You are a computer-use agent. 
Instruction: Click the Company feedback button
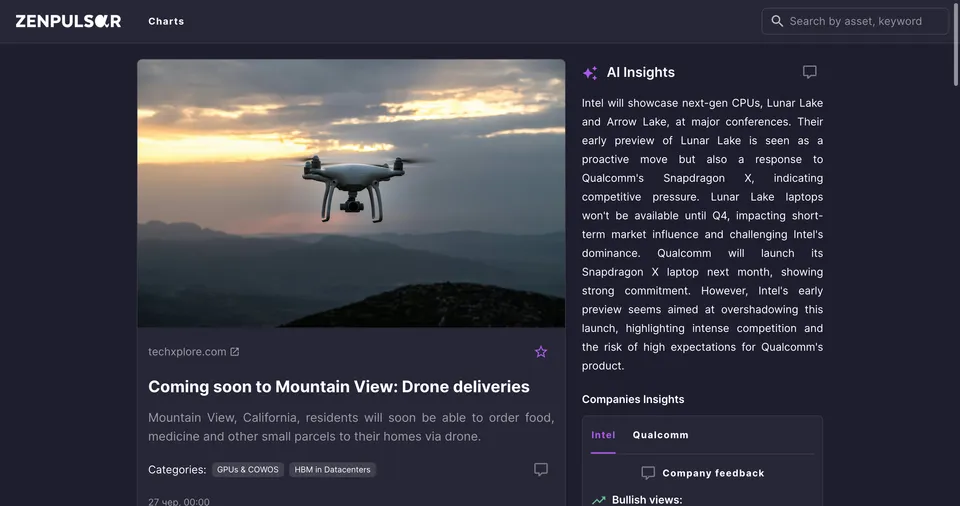(x=703, y=473)
